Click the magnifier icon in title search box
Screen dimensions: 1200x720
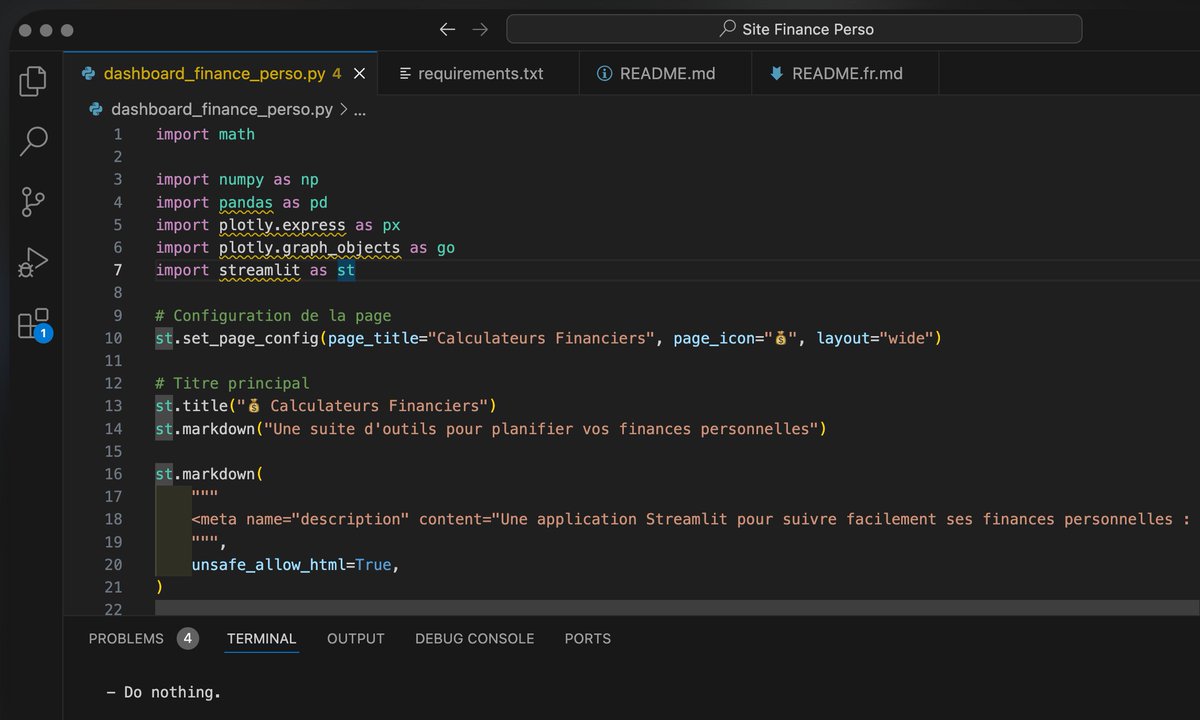[x=727, y=29]
